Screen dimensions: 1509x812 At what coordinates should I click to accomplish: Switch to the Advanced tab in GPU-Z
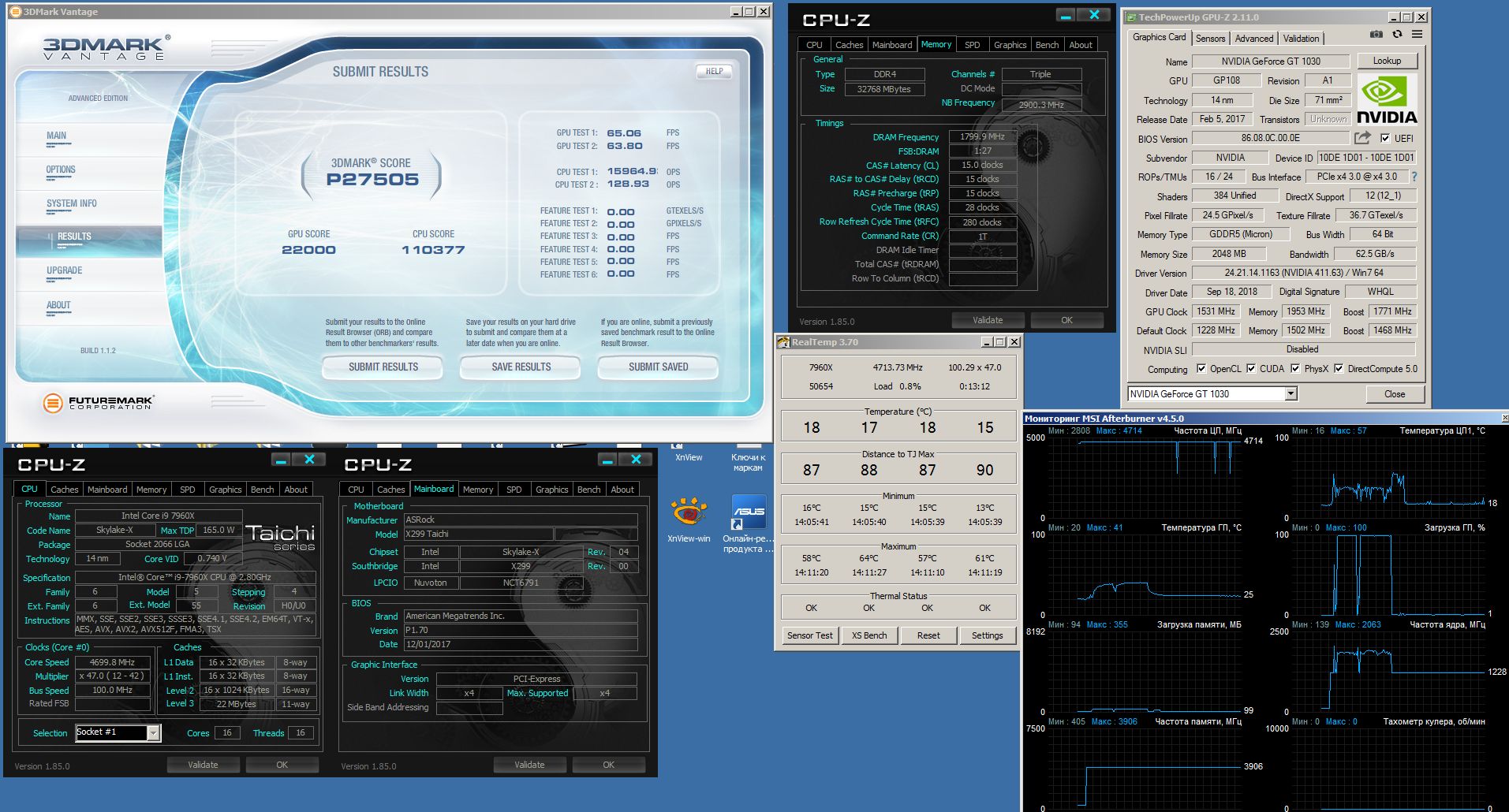coord(1253,39)
